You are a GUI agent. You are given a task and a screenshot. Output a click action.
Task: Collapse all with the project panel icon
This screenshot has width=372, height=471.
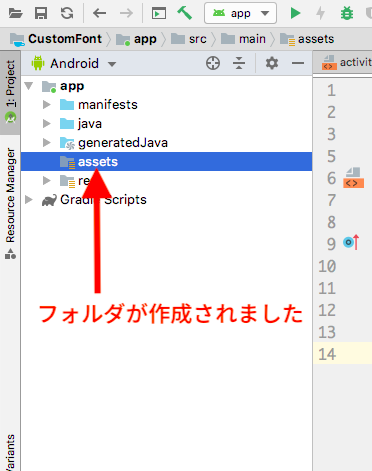[239, 63]
